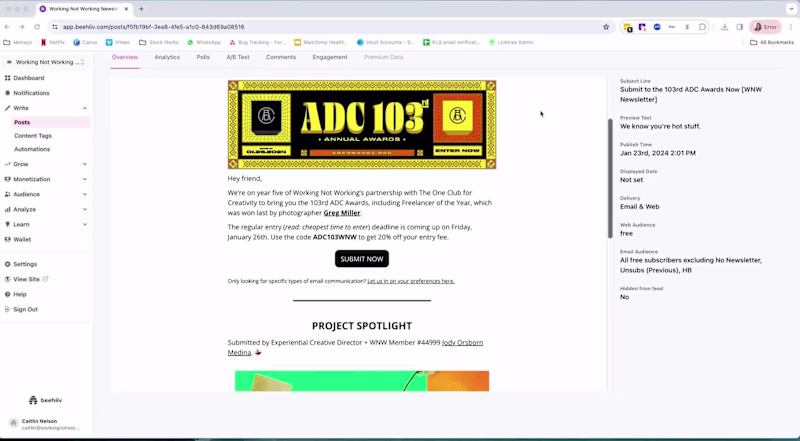Close the Working Not Working tab

pyautogui.click(x=126, y=9)
